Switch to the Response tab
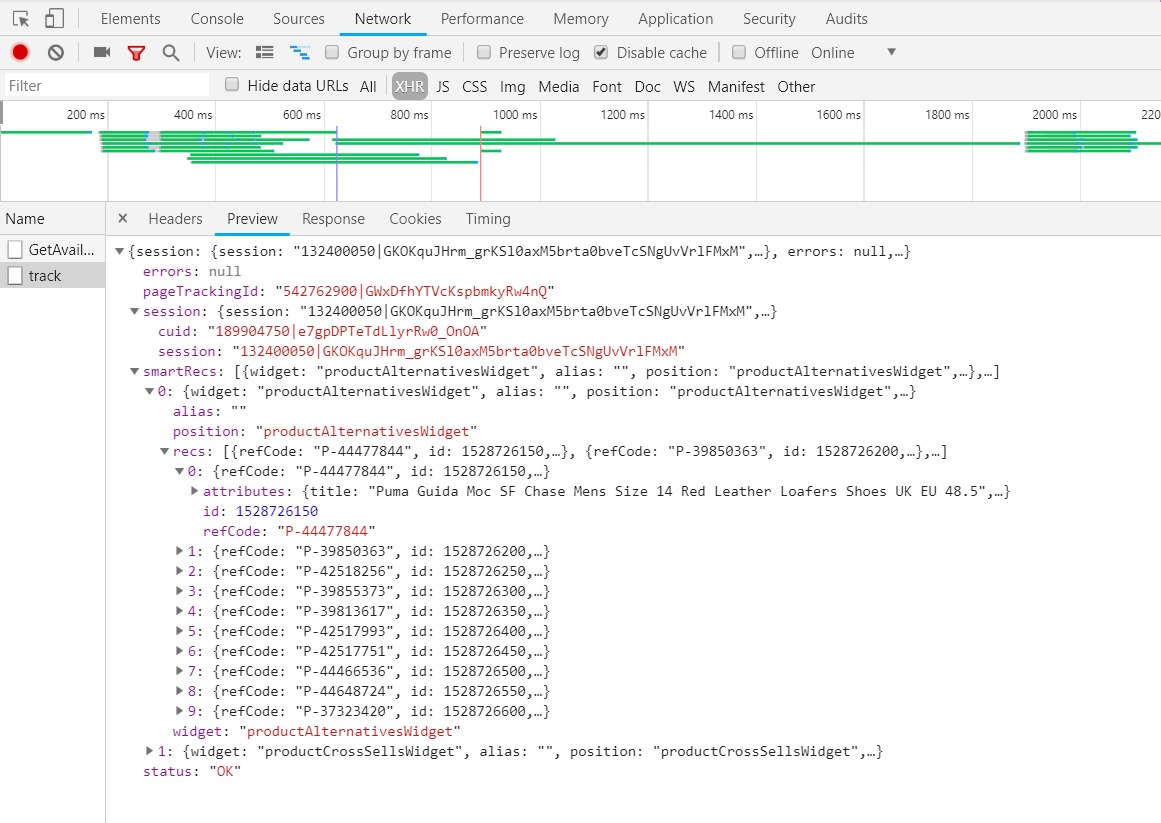The image size is (1161, 823). pyautogui.click(x=333, y=219)
